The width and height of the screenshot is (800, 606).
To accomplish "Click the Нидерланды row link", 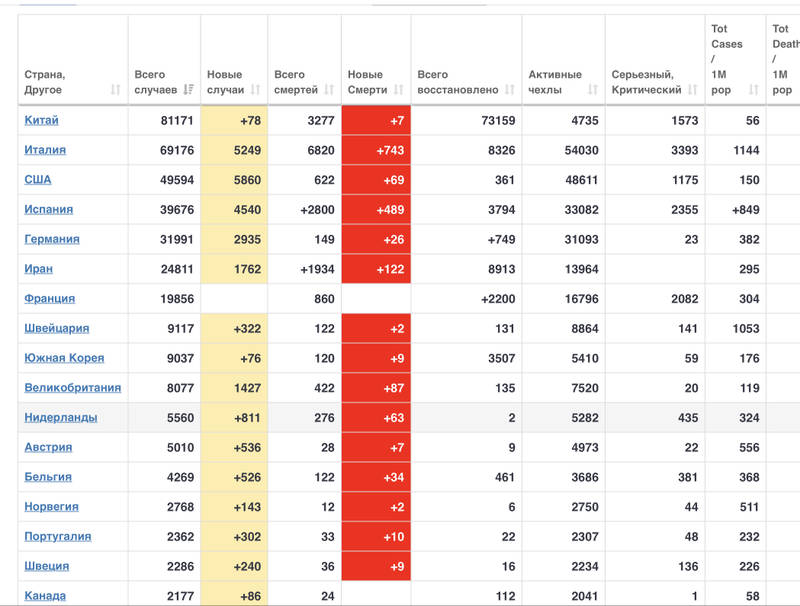I will click(x=60, y=418).
